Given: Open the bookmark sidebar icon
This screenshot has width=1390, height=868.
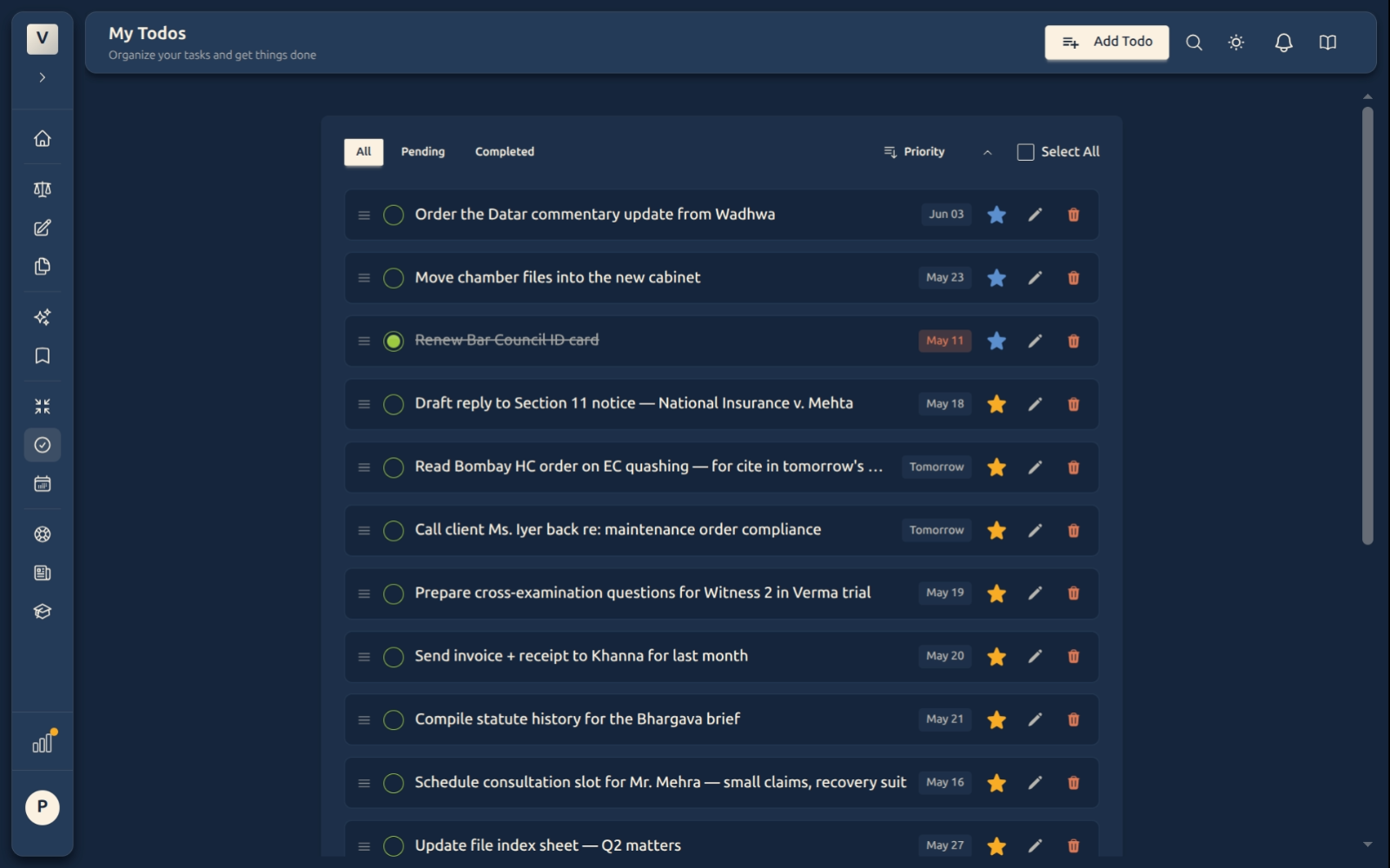Looking at the screenshot, I should [x=42, y=355].
